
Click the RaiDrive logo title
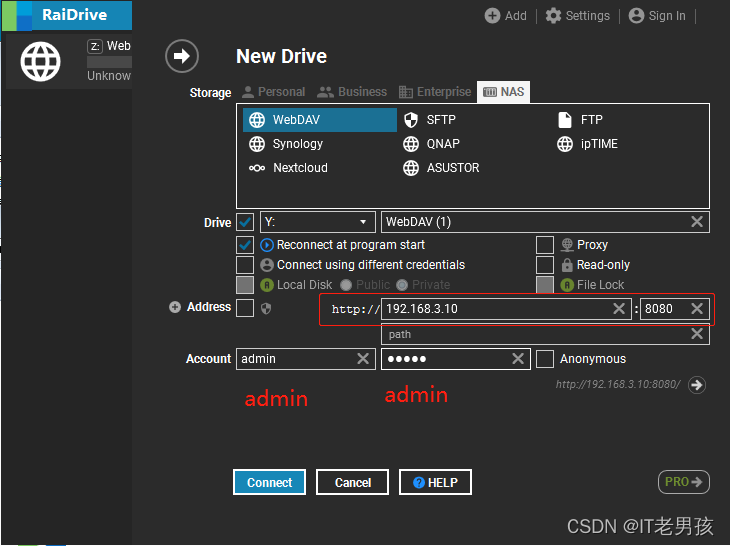[x=74, y=15]
